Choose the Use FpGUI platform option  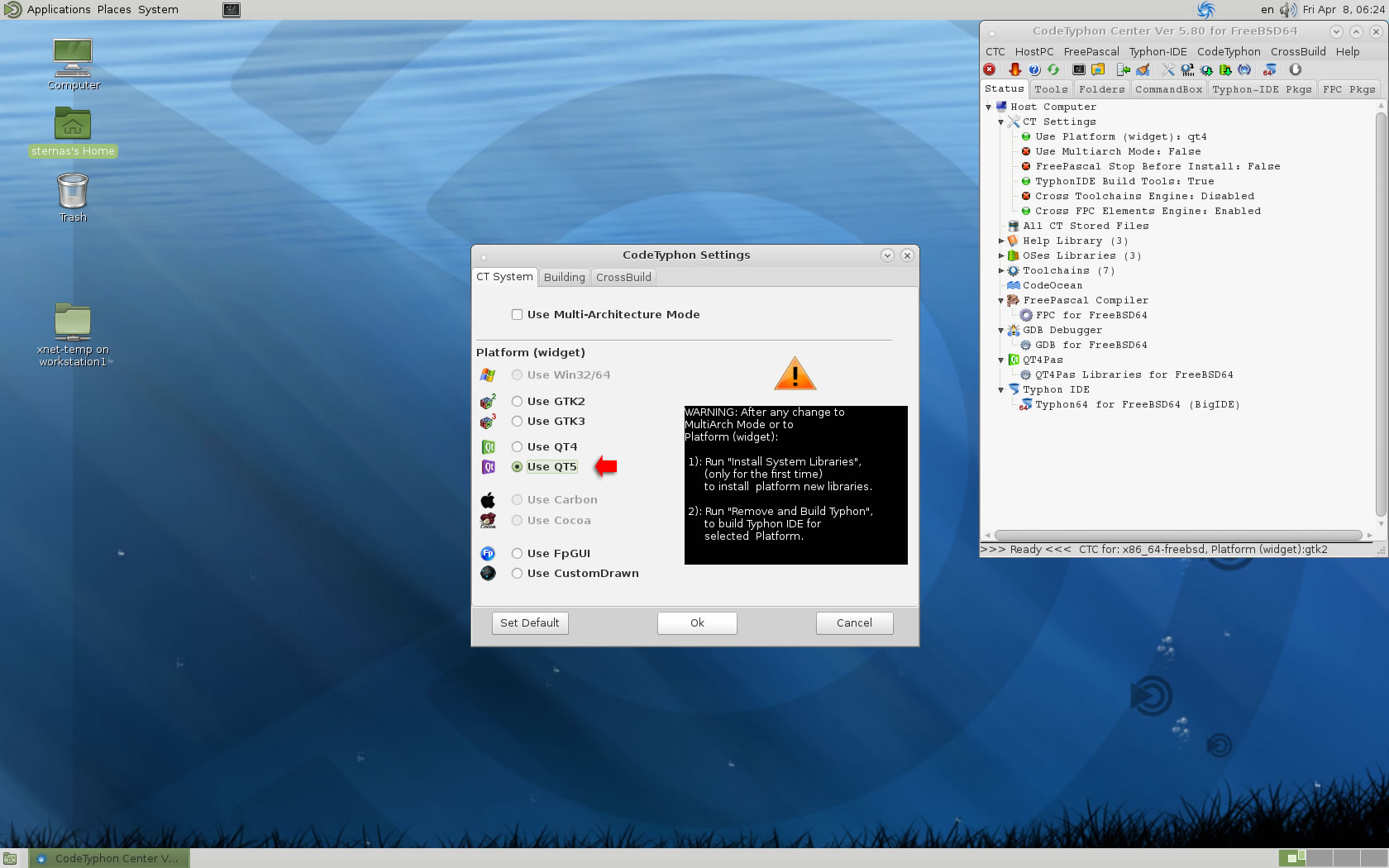coord(517,553)
